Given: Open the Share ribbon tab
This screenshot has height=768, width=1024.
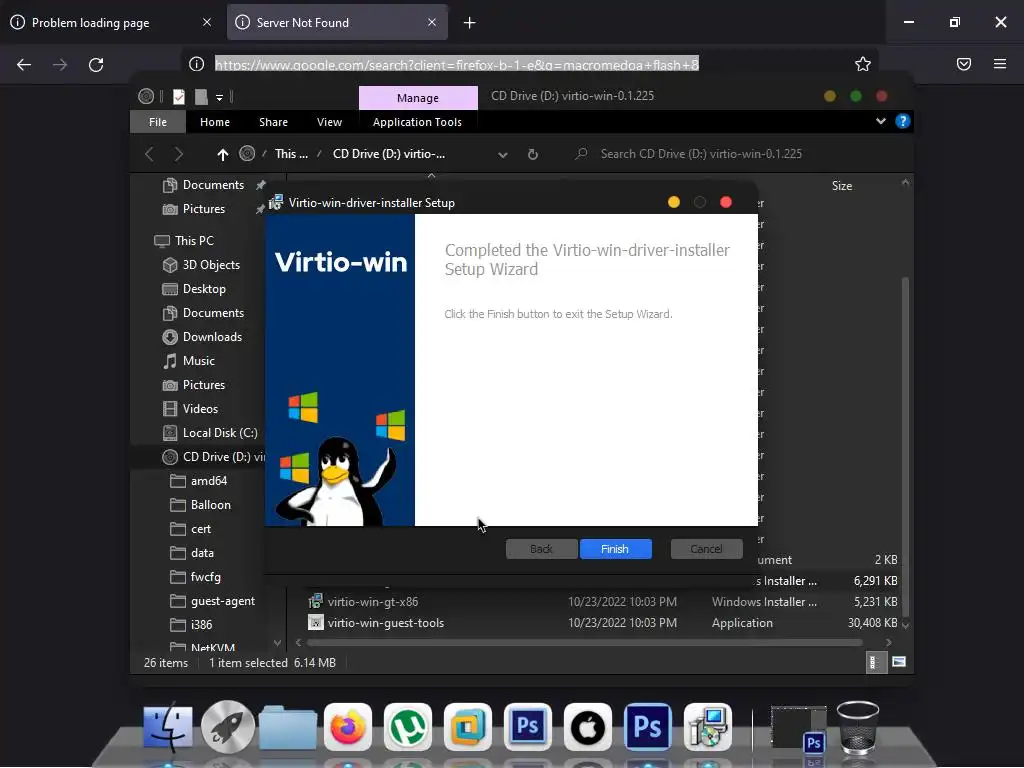Looking at the screenshot, I should click(273, 122).
